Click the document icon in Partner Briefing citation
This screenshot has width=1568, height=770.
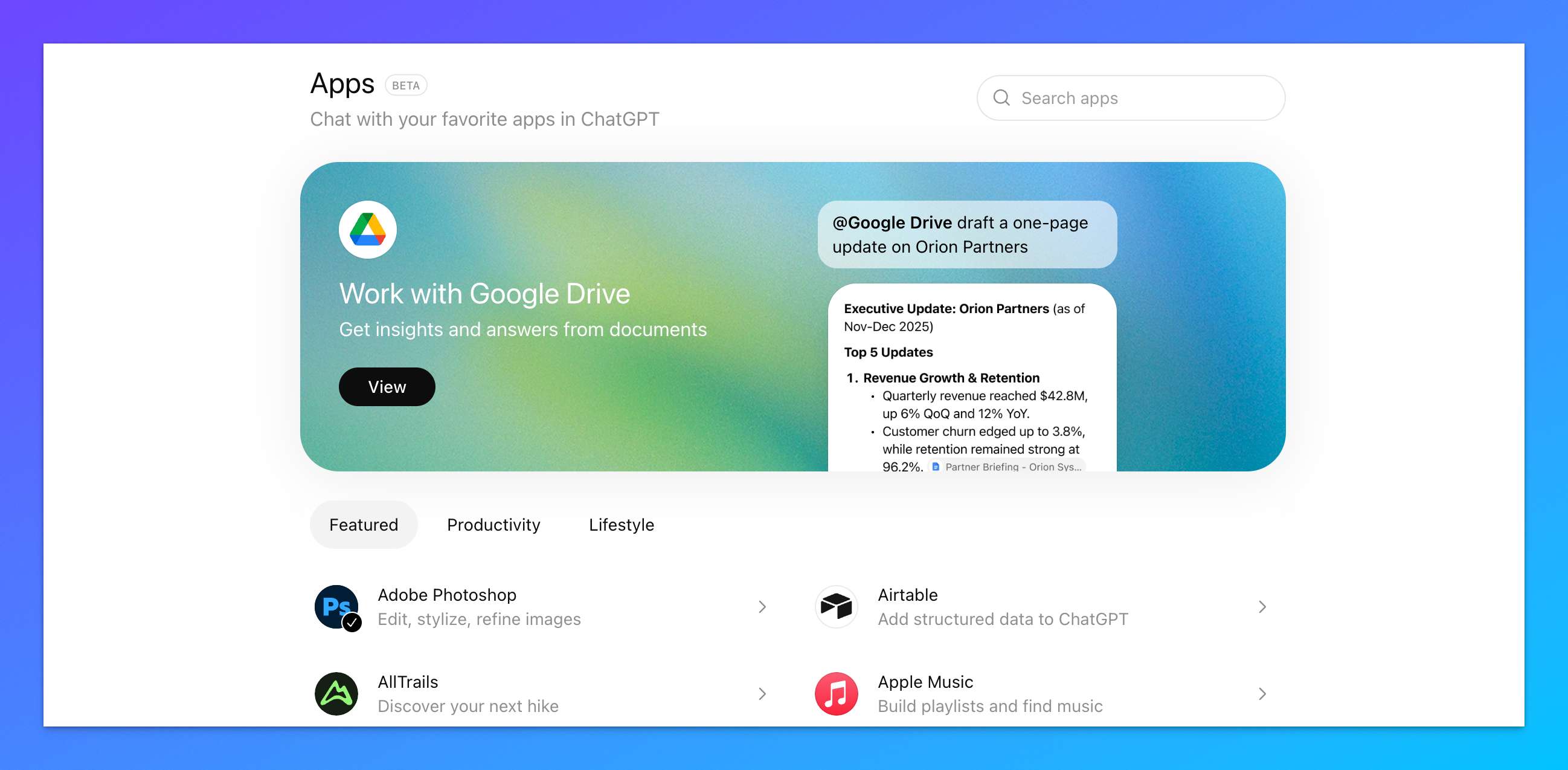tap(936, 467)
